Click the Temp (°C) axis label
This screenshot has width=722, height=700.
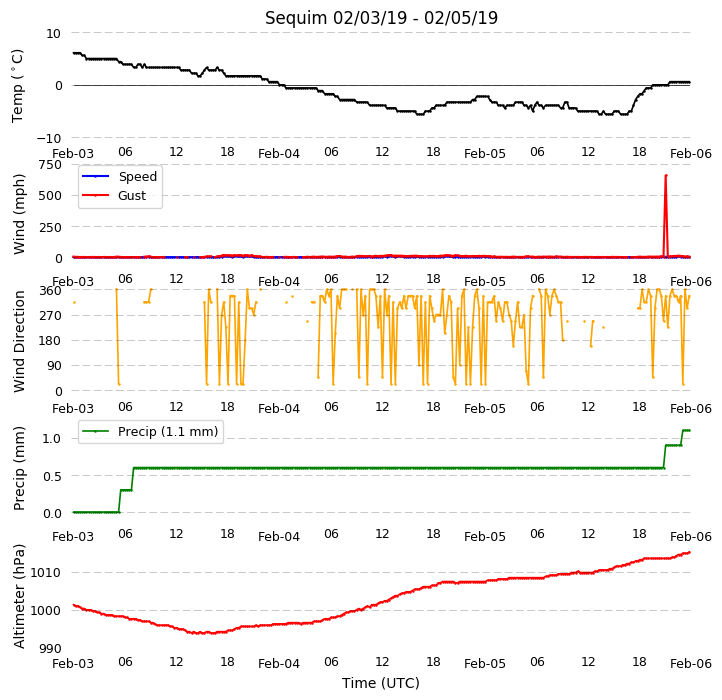click(x=17, y=86)
